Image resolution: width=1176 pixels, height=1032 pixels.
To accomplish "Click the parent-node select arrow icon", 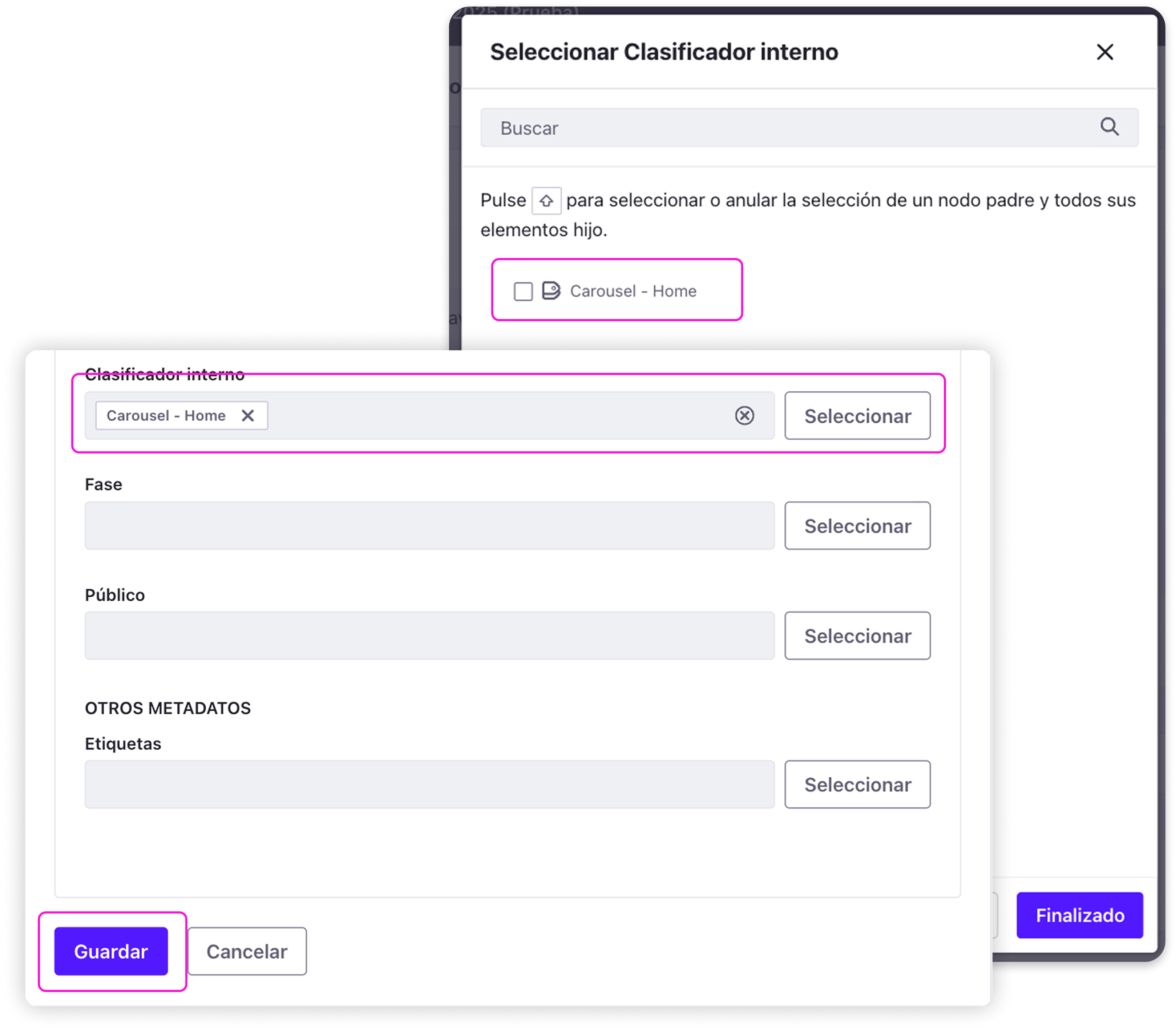I will click(x=546, y=201).
